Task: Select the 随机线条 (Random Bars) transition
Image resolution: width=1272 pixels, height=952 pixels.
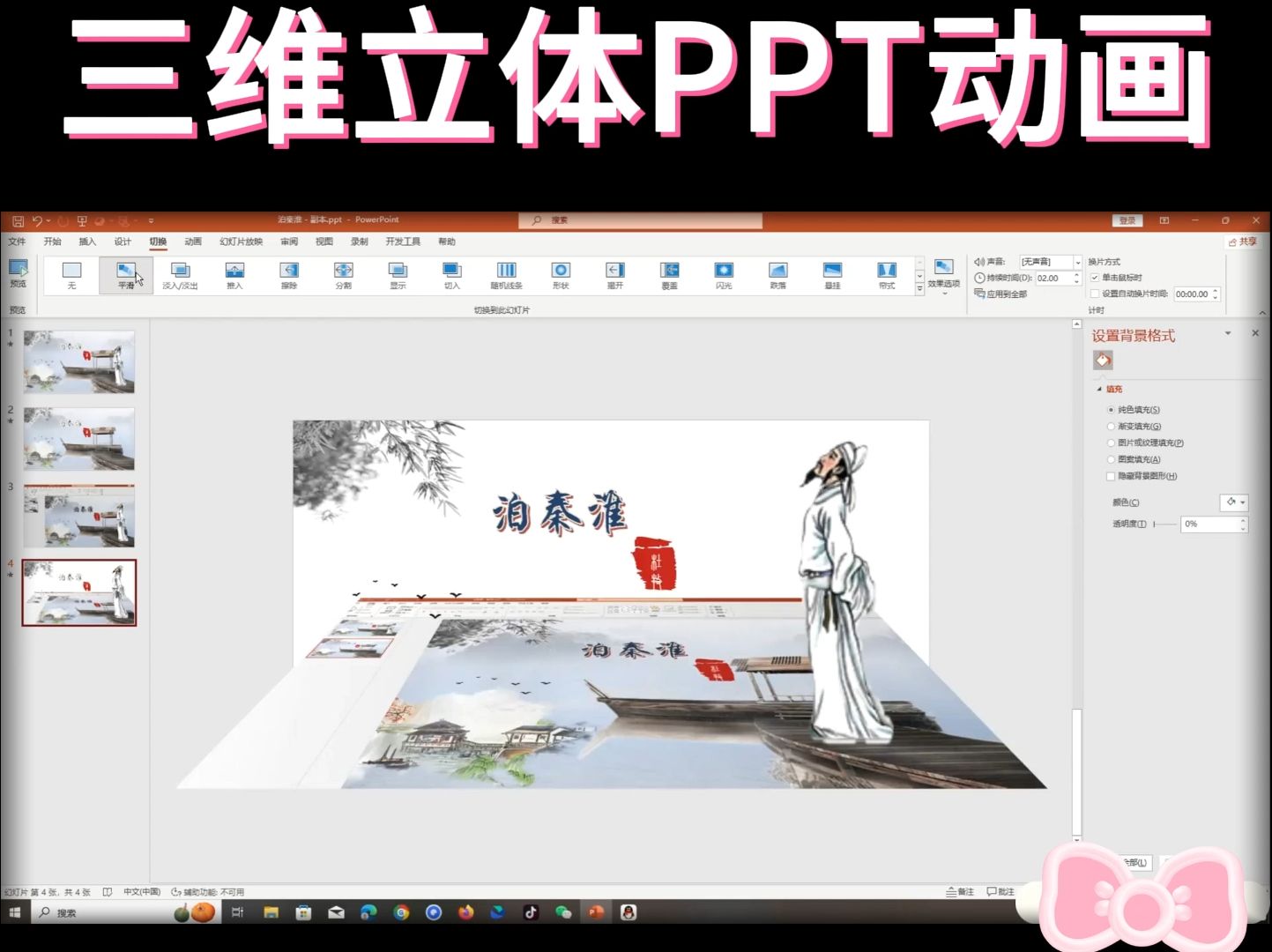Action: click(507, 275)
